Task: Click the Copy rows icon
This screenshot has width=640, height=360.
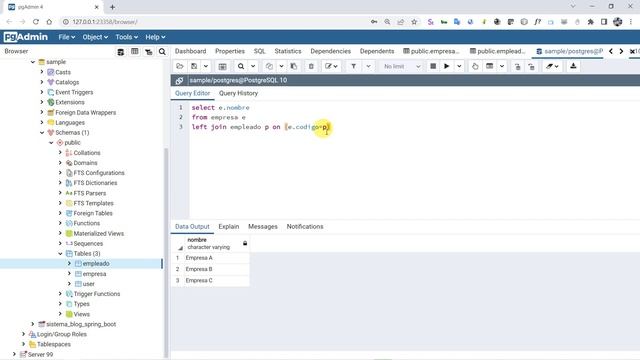Action: point(269,66)
